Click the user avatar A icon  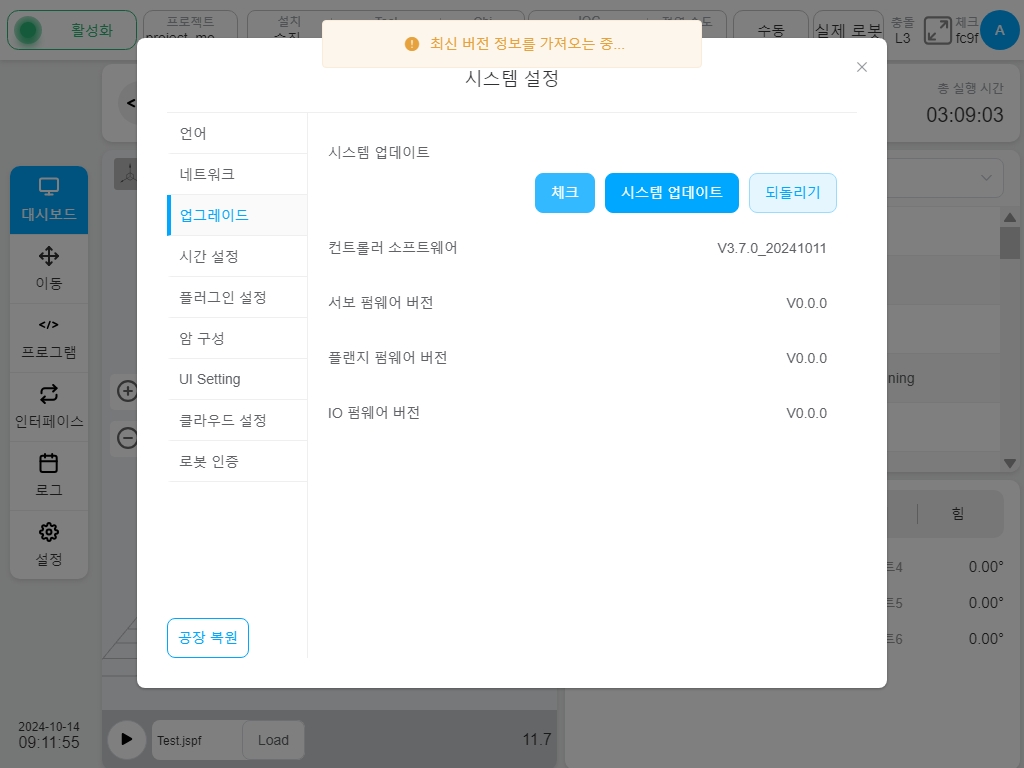tap(999, 30)
